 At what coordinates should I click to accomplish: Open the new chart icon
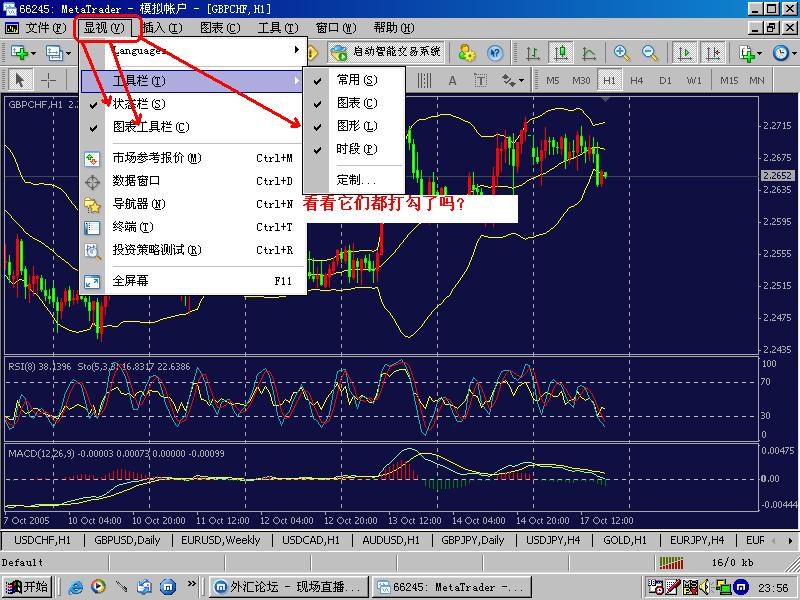coord(19,53)
